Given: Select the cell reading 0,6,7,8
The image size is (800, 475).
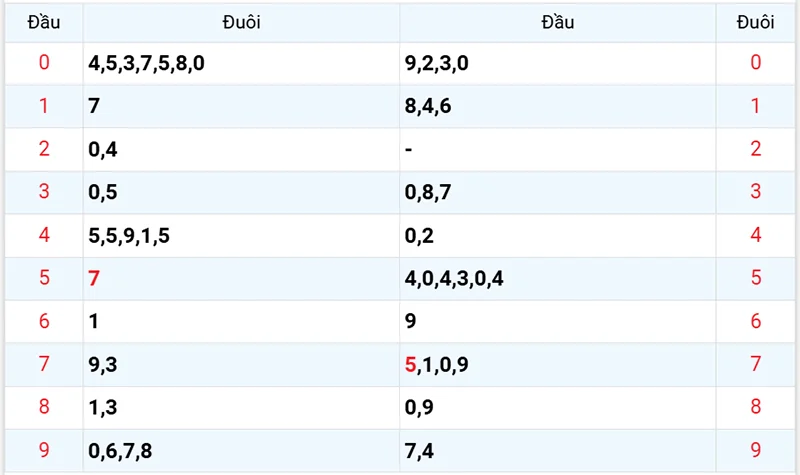Looking at the screenshot, I should click(x=120, y=451).
